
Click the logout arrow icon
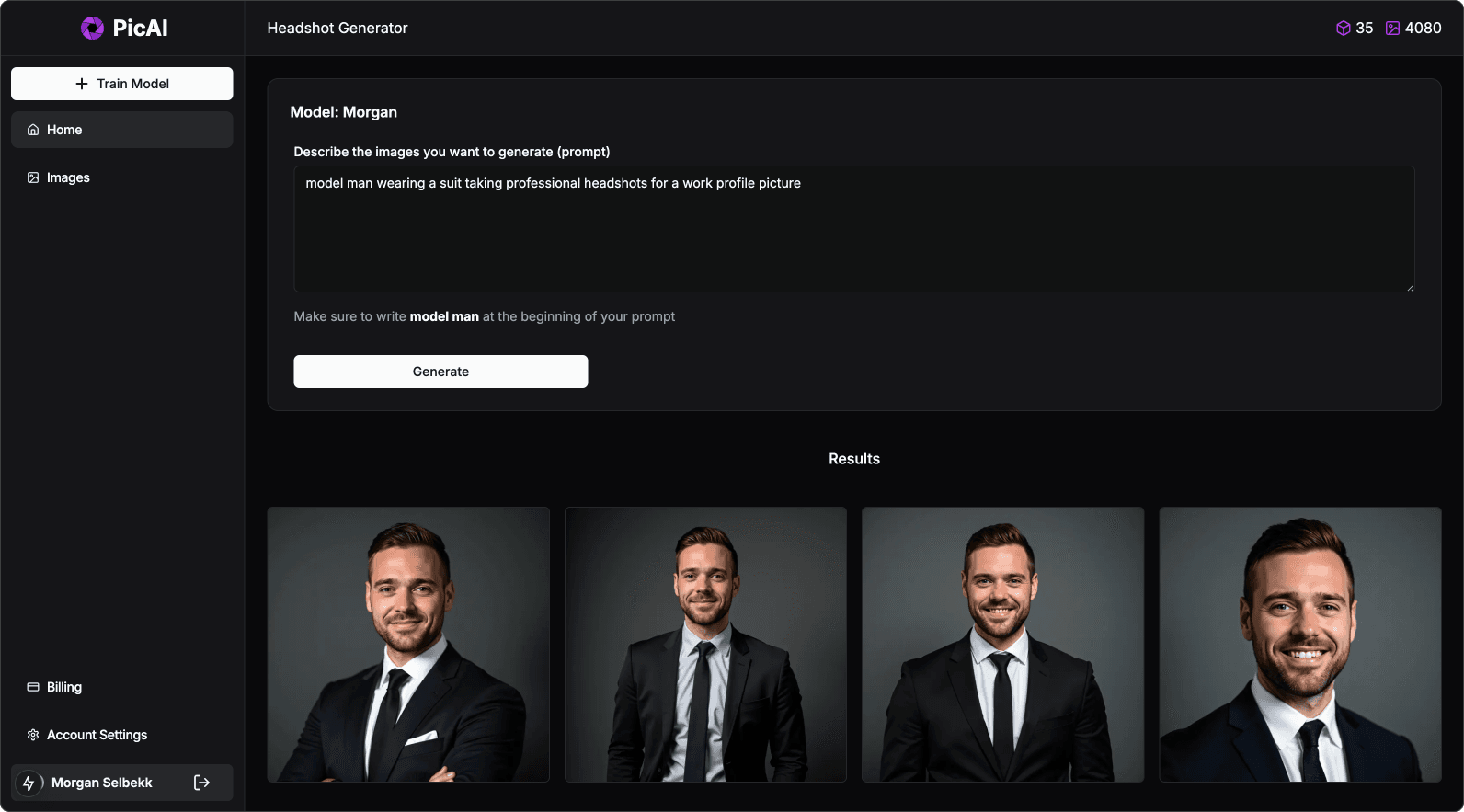(202, 783)
